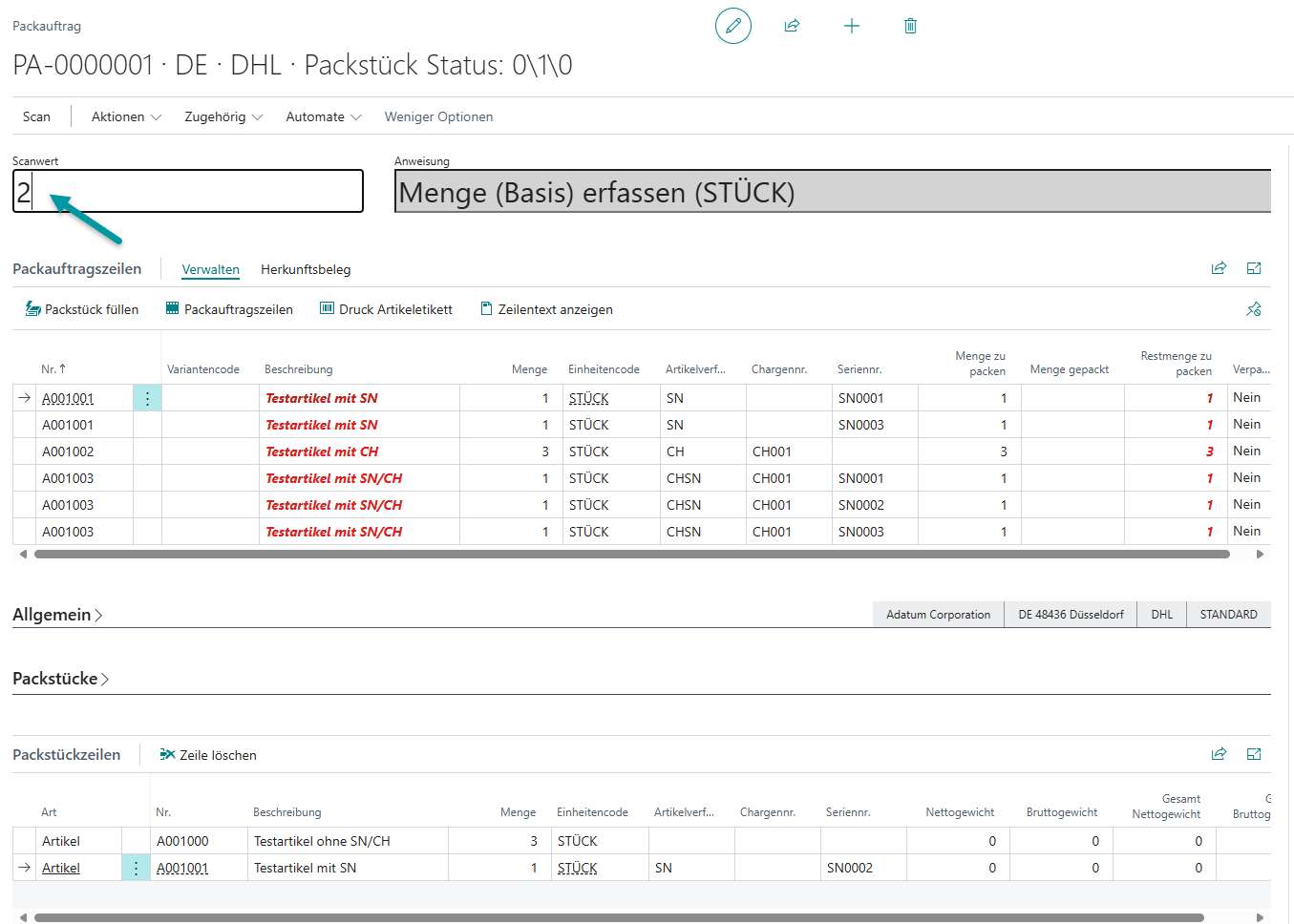Click Zeile löschen button
This screenshot has width=1294, height=924.
pos(208,755)
